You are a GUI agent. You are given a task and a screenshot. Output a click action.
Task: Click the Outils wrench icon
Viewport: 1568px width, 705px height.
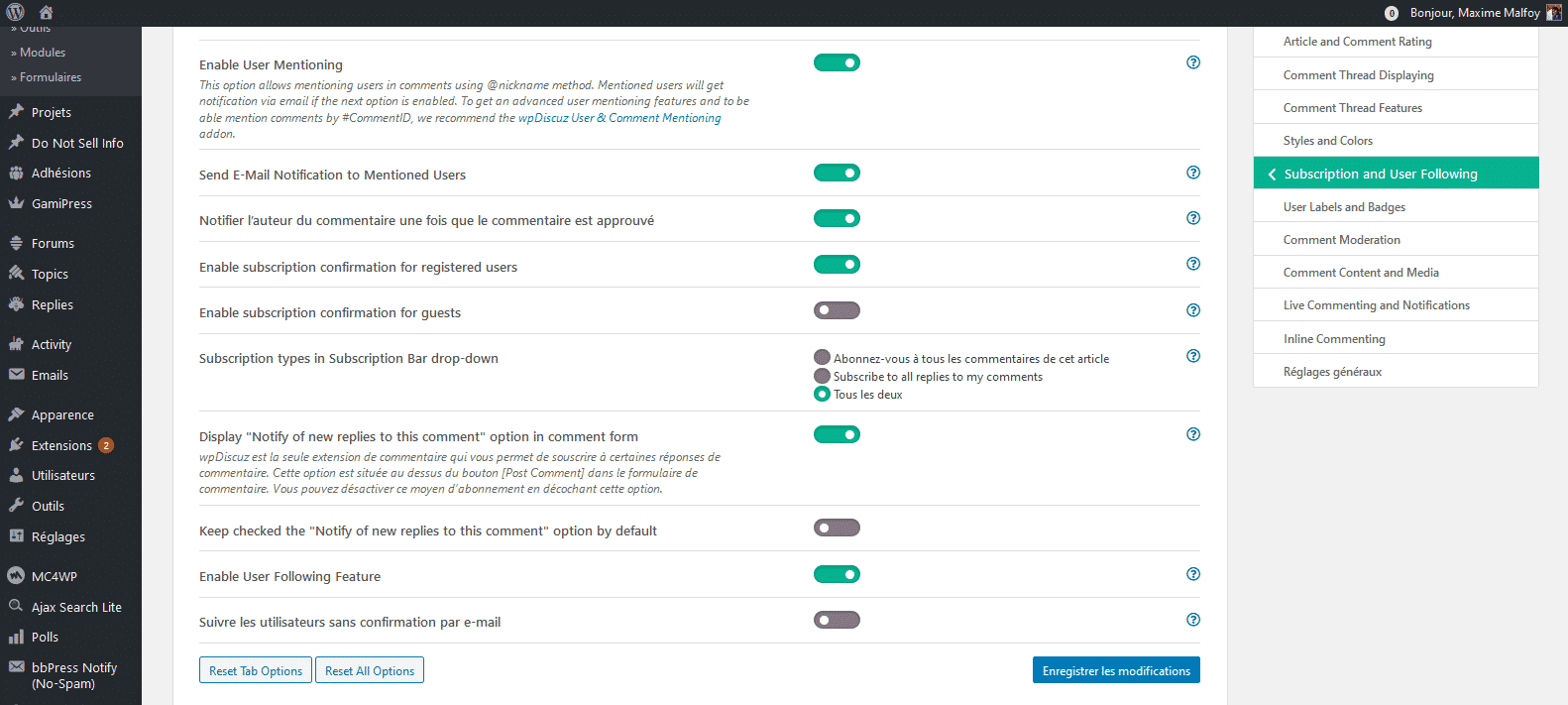tap(16, 506)
